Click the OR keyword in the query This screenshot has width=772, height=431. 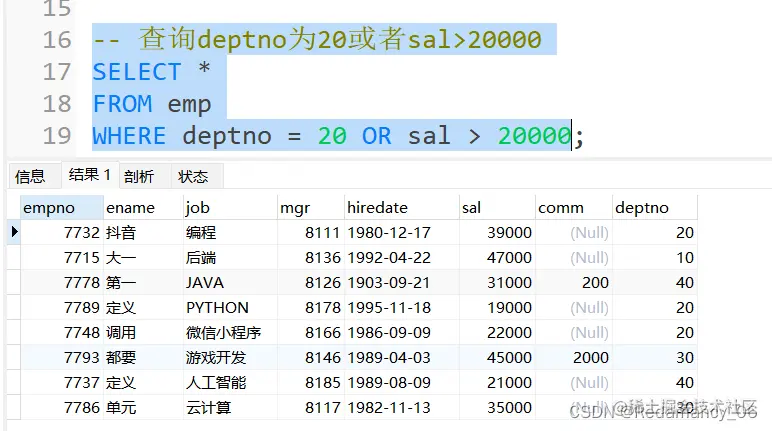tap(377, 136)
